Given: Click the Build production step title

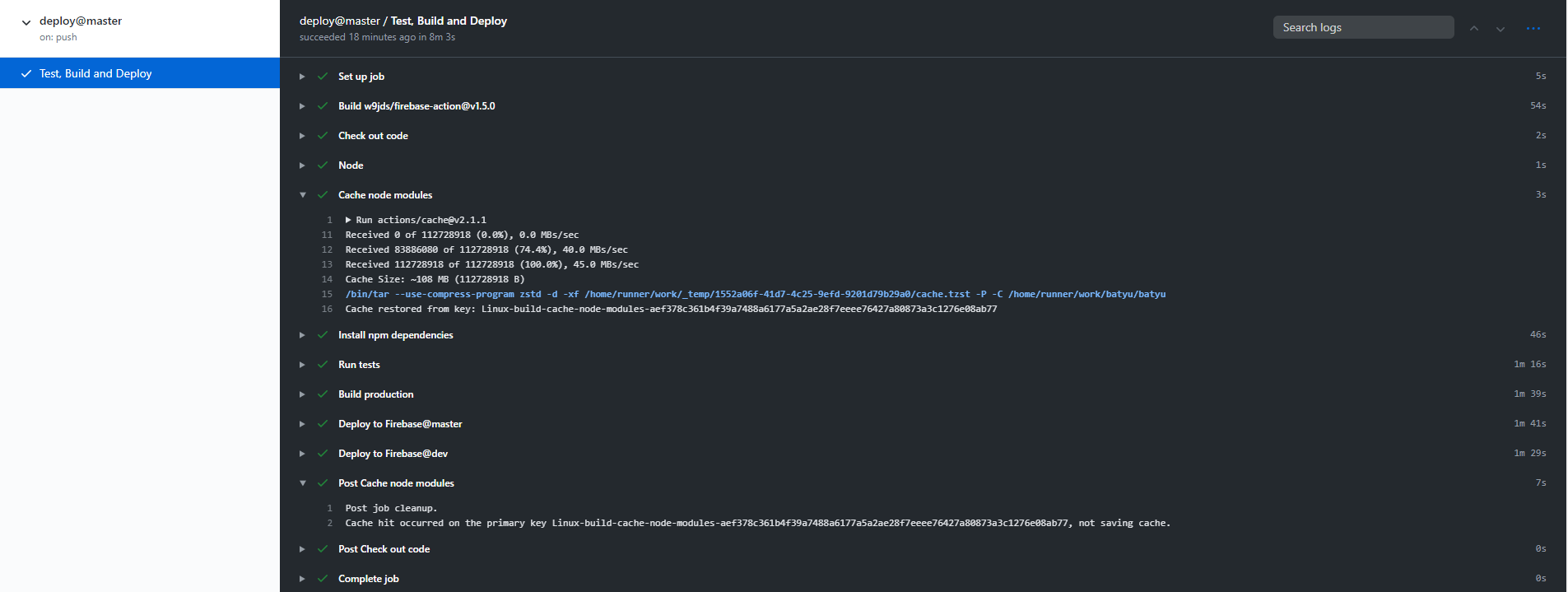Looking at the screenshot, I should point(376,394).
